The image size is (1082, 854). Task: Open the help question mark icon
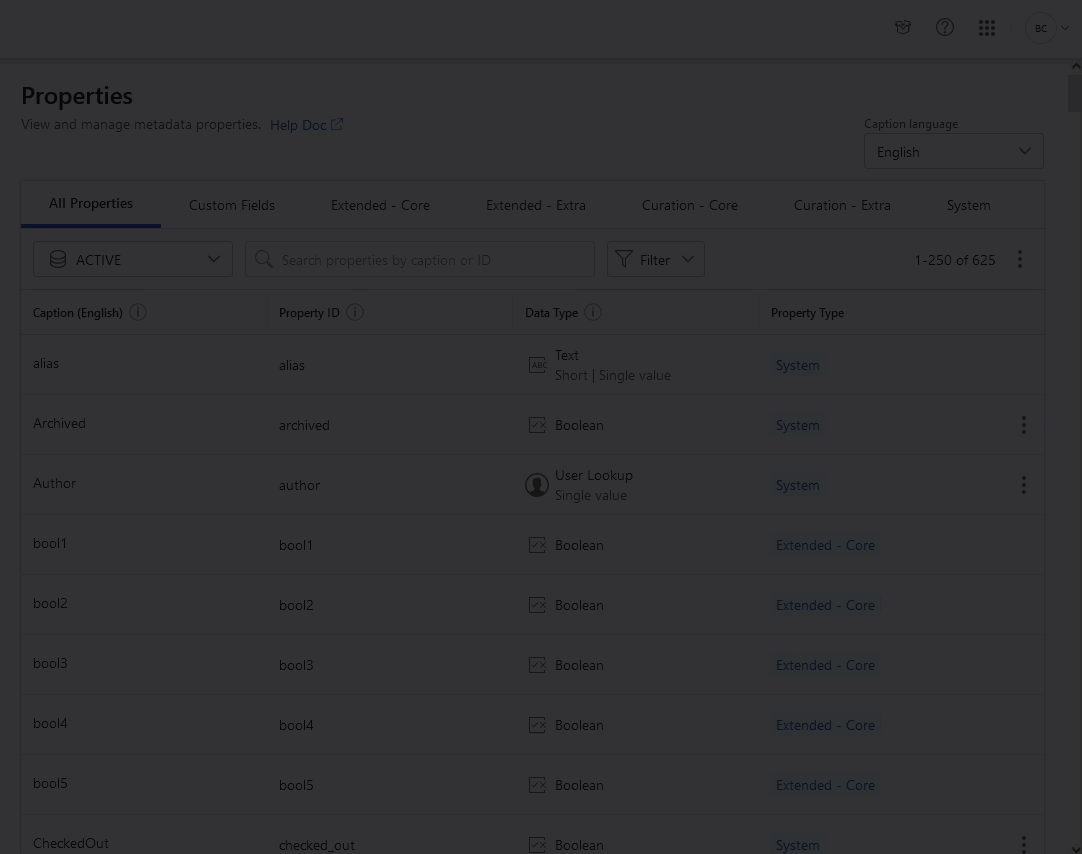pos(944,28)
